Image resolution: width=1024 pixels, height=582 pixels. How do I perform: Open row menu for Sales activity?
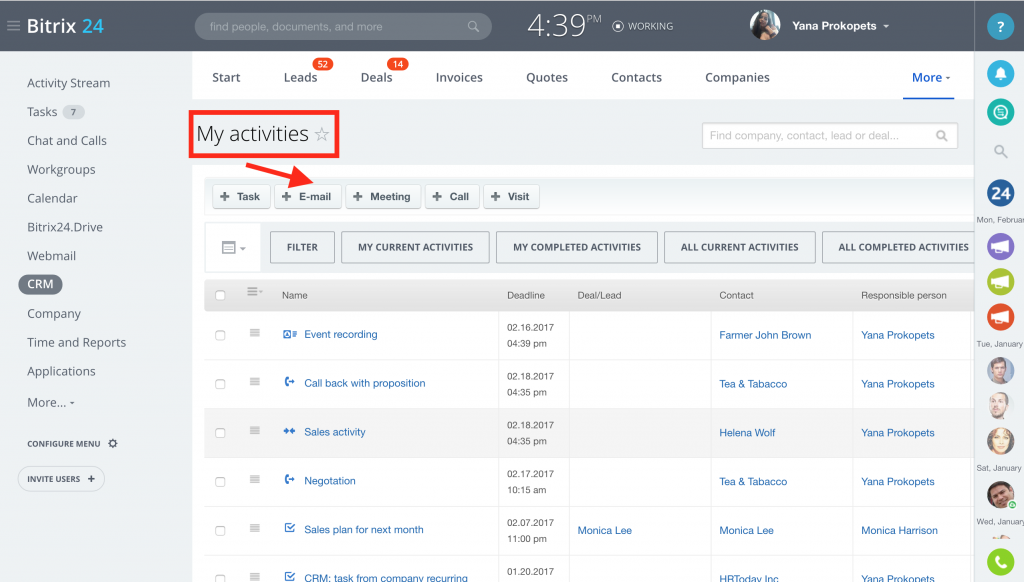pos(255,430)
